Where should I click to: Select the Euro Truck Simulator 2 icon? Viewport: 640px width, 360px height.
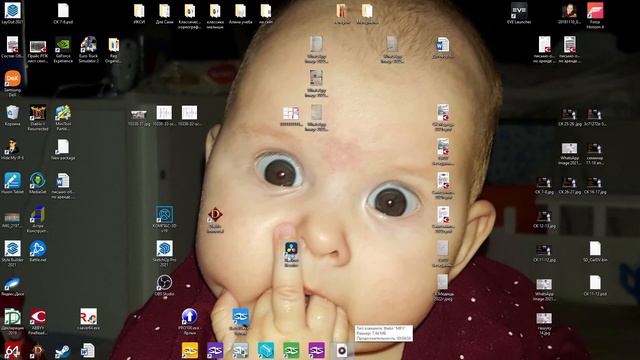pyautogui.click(x=88, y=45)
